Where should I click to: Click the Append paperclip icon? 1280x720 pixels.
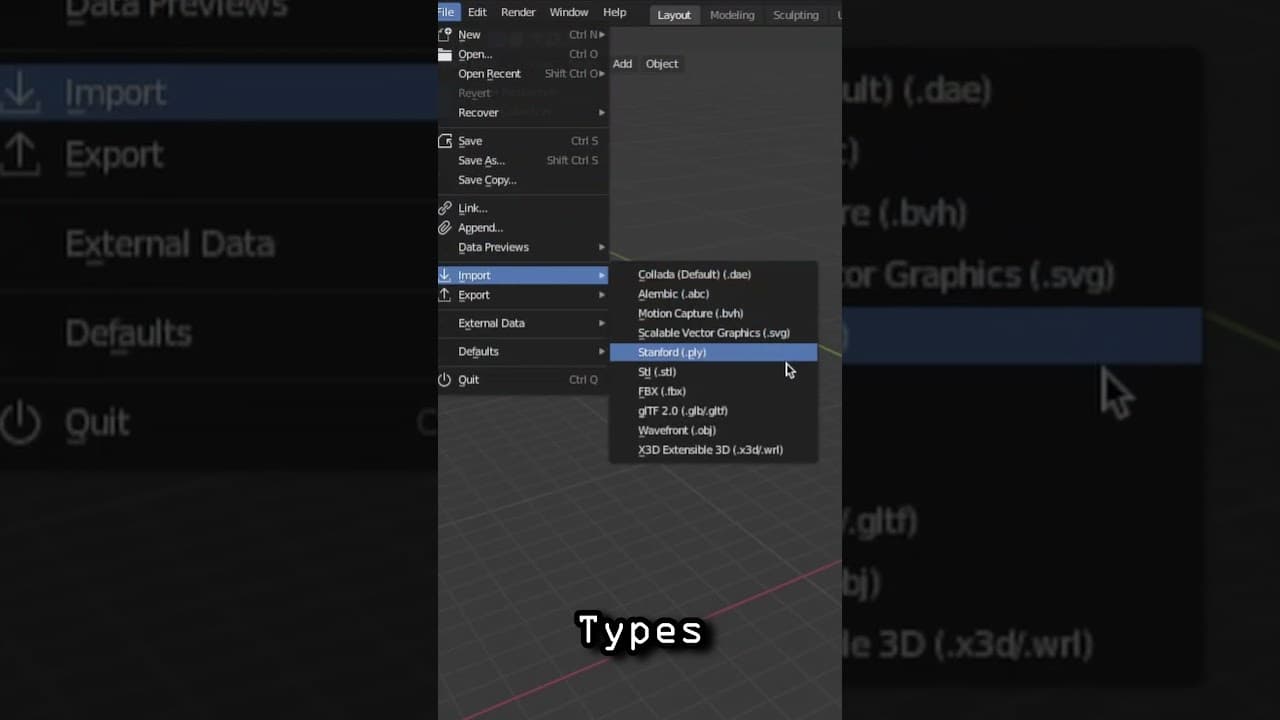pyautogui.click(x=445, y=228)
